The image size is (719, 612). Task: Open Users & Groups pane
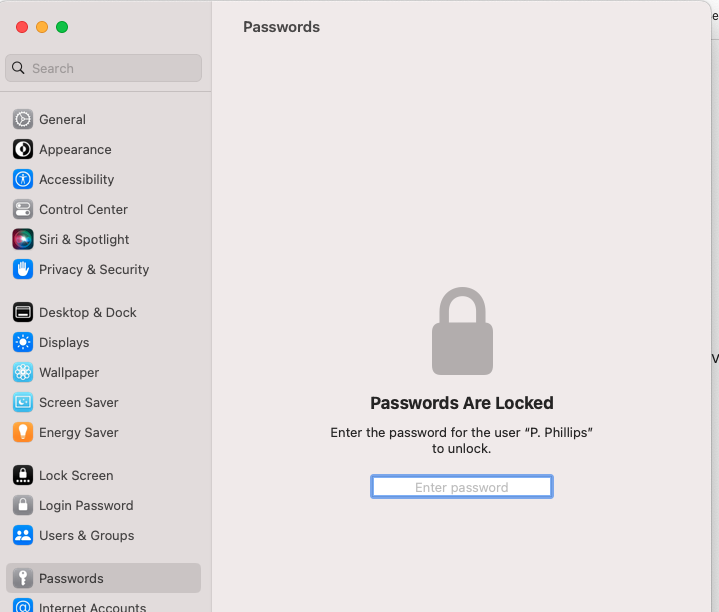(x=85, y=535)
